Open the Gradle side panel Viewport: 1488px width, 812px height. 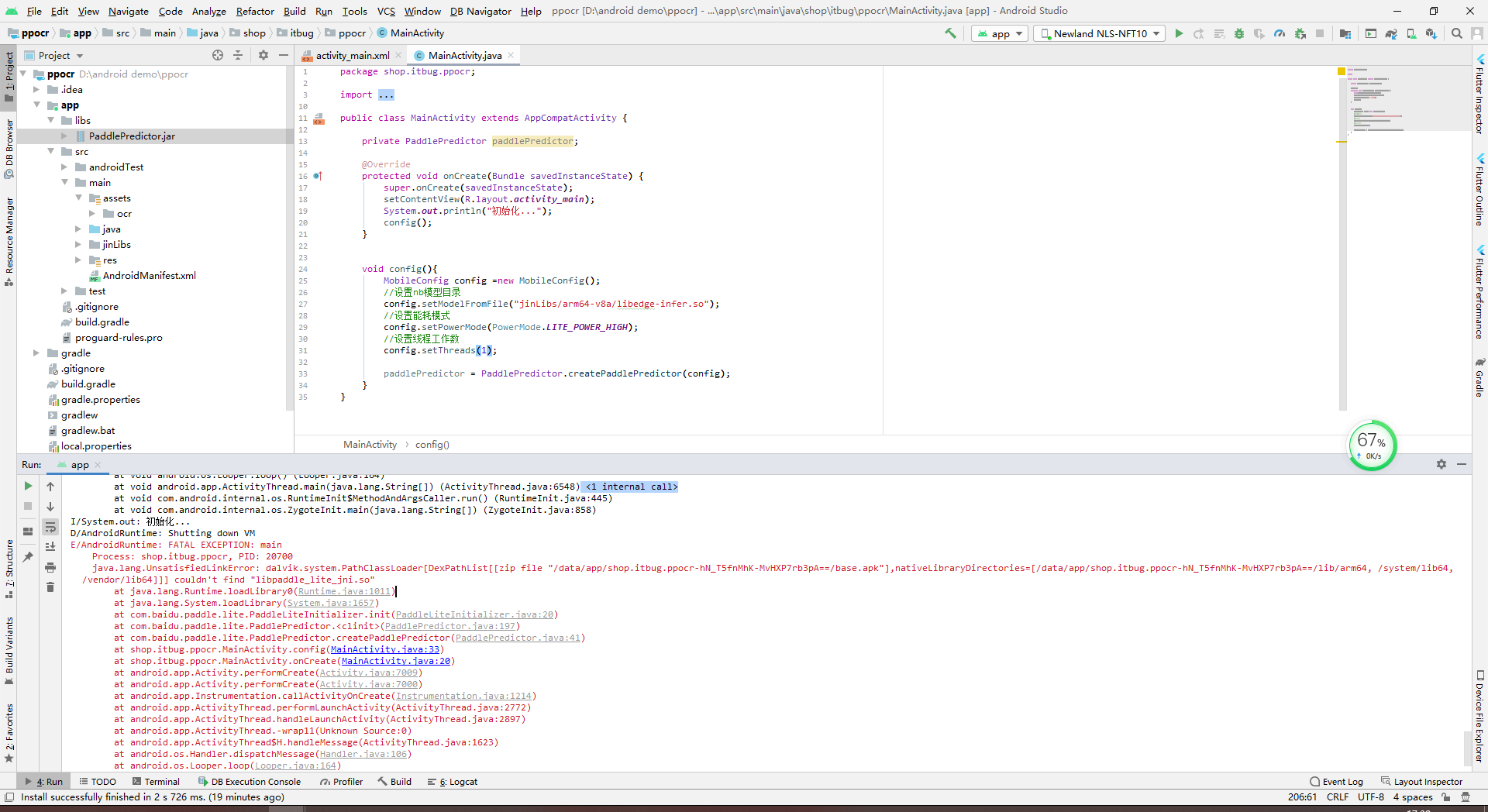tap(1479, 377)
